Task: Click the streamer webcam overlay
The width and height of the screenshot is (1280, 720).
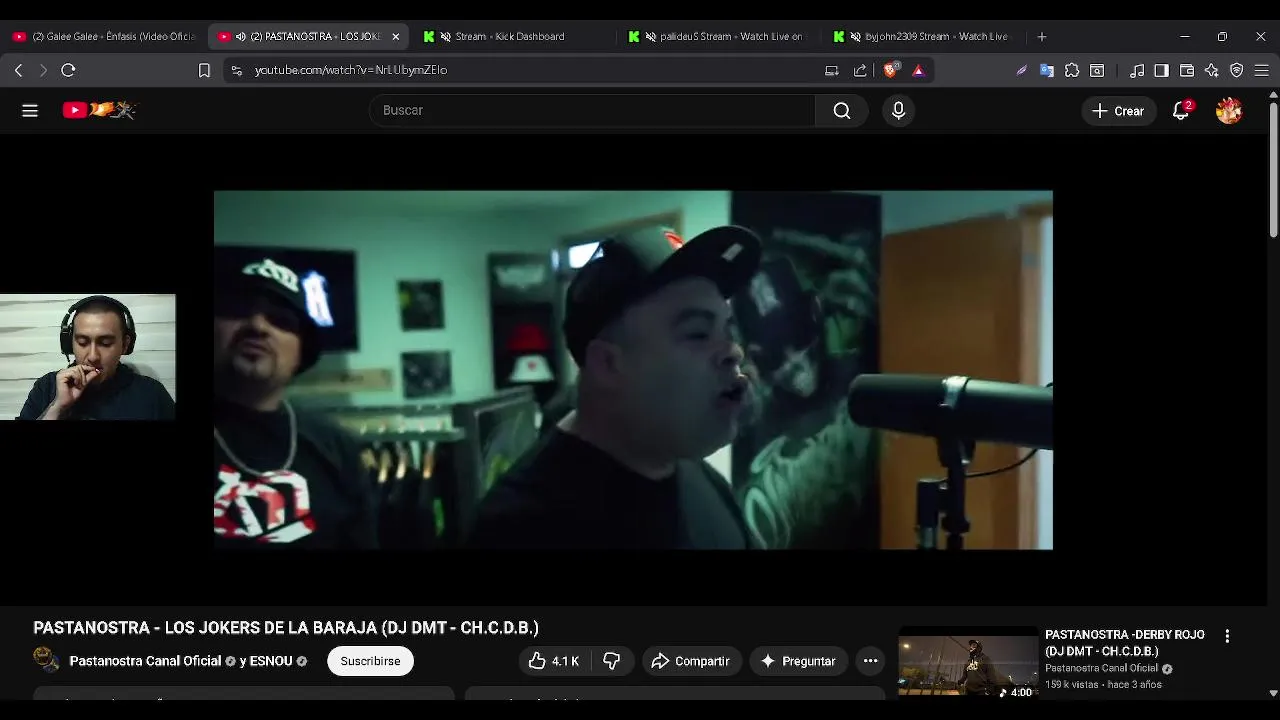Action: [x=88, y=357]
